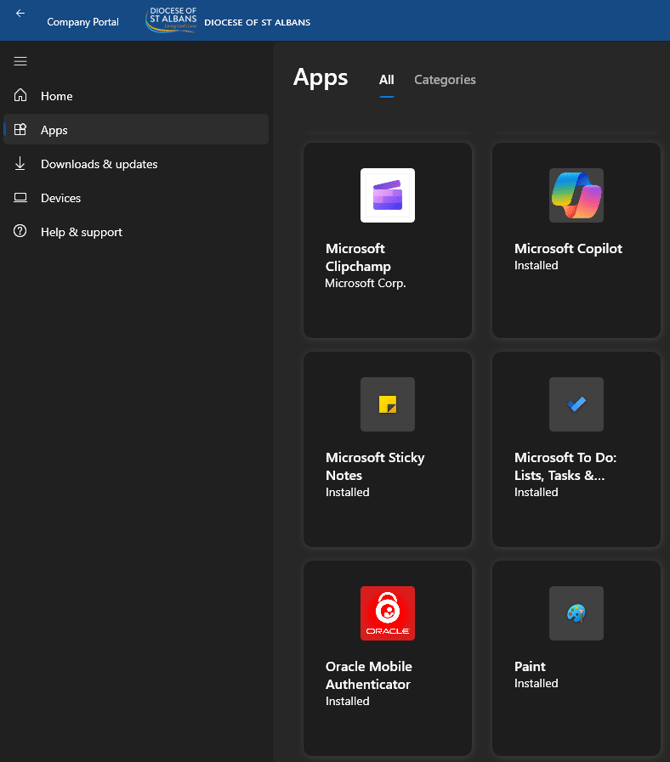Click the Microsoft To Do checkmark icon

click(576, 404)
